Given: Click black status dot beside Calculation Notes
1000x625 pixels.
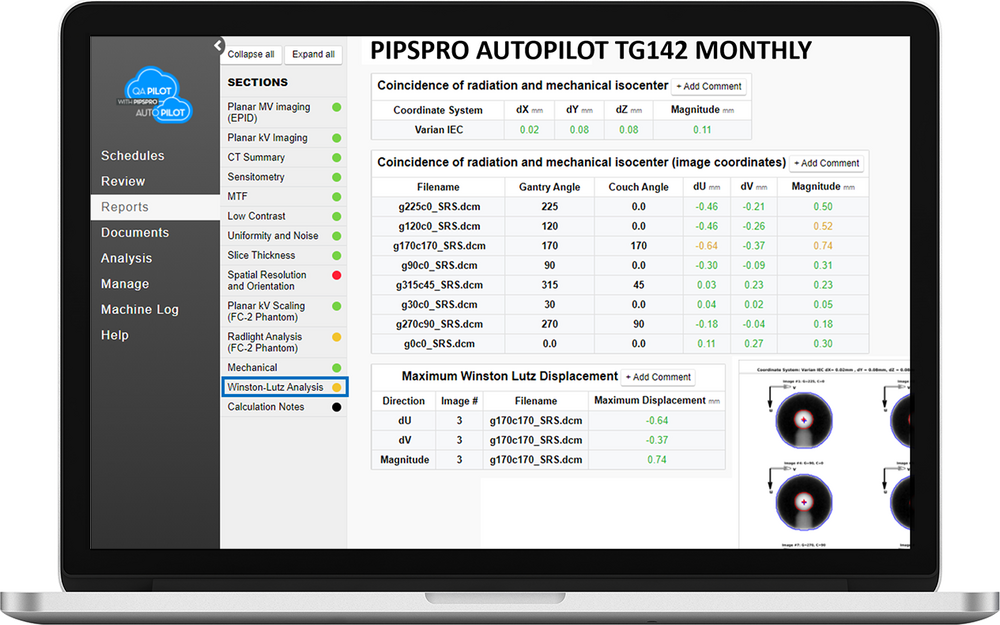Looking at the screenshot, I should [x=337, y=407].
